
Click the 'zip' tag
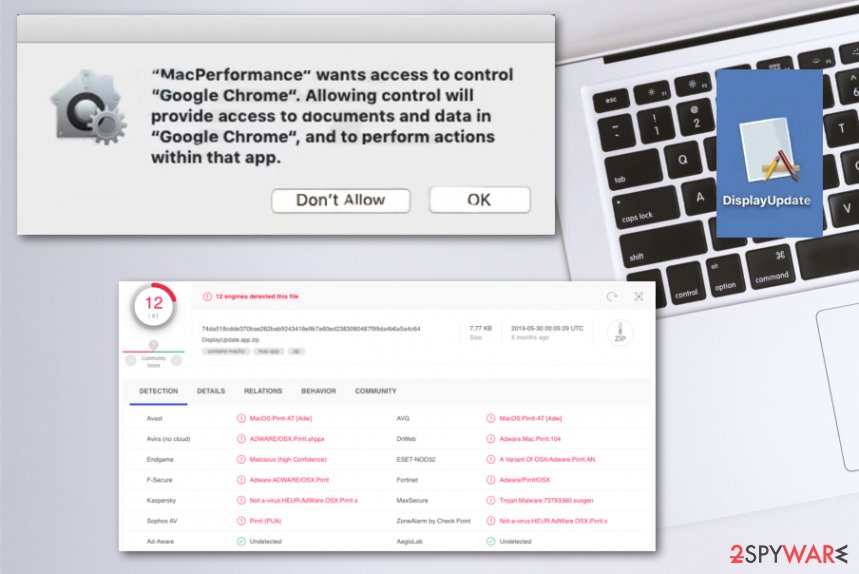[296, 351]
